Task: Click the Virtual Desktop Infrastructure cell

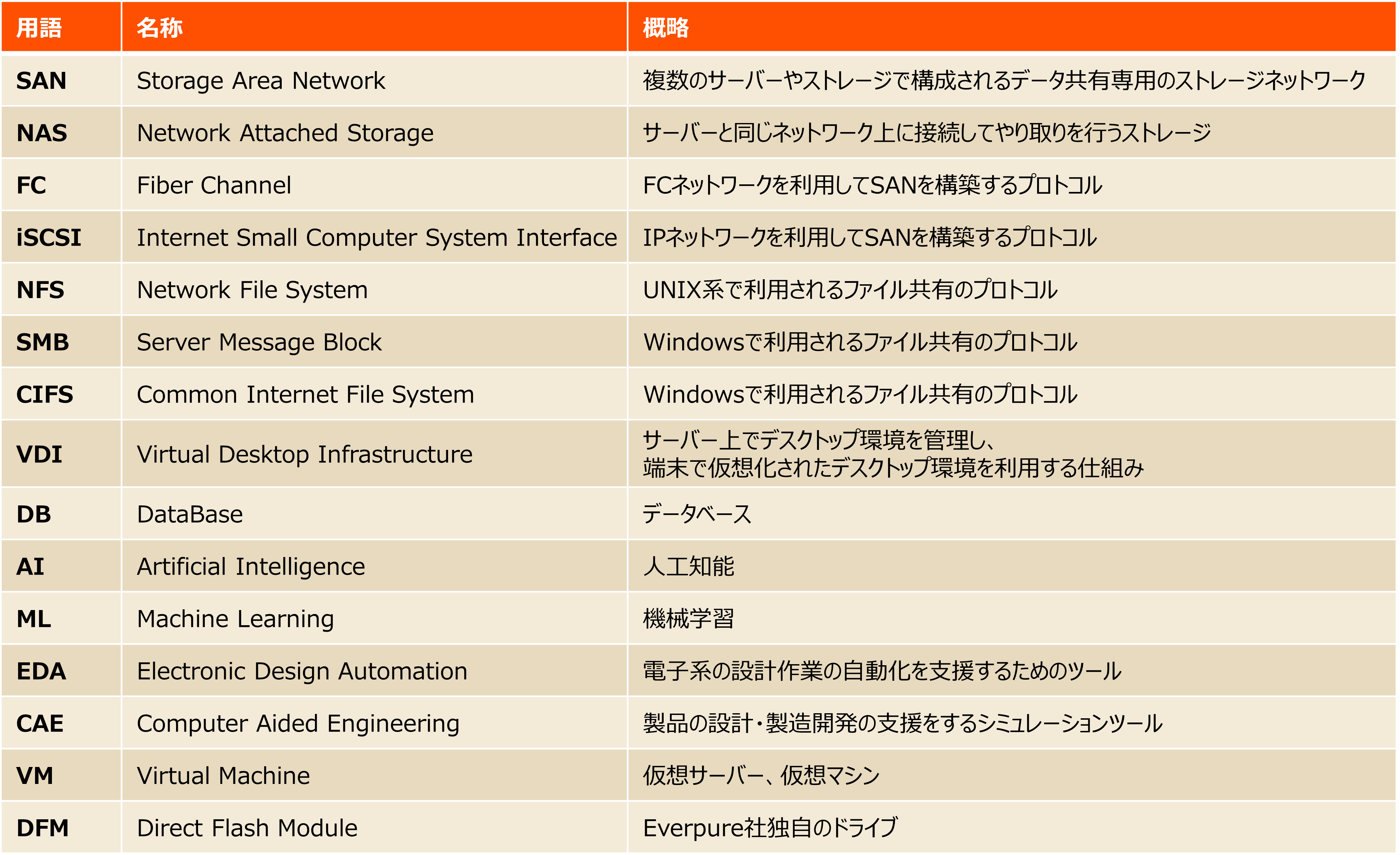Action: (304, 454)
